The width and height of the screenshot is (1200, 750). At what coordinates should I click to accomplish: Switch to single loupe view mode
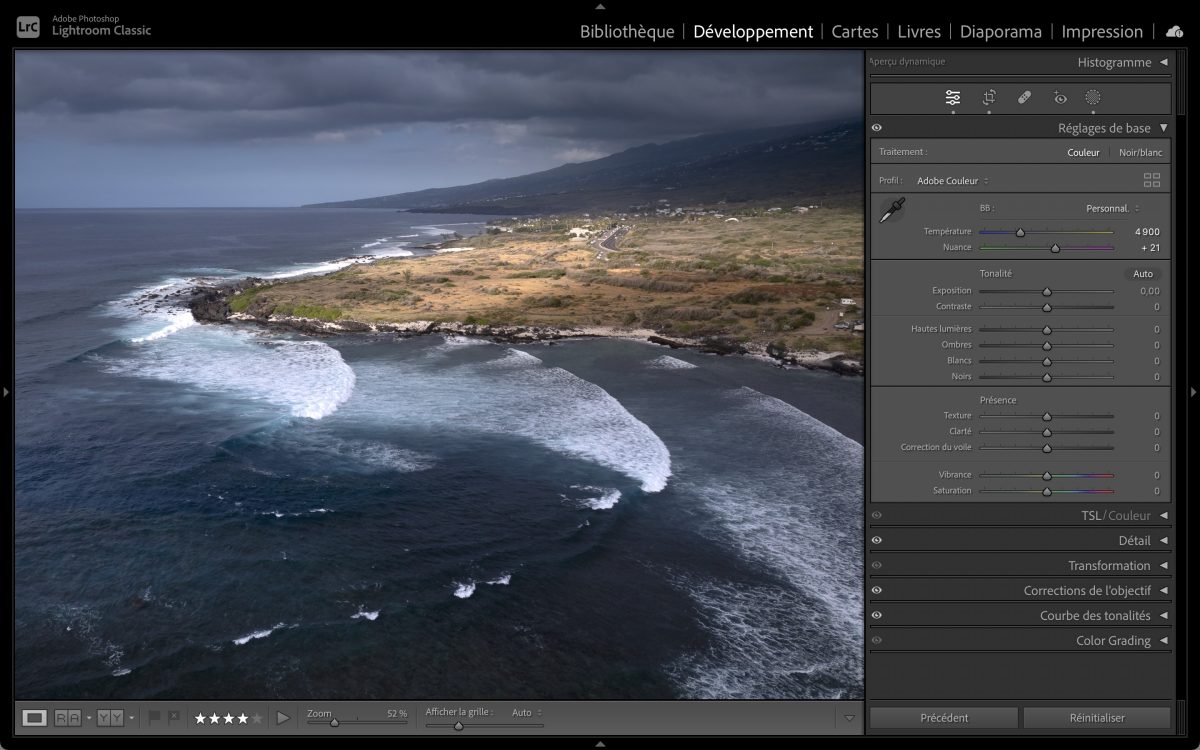35,717
